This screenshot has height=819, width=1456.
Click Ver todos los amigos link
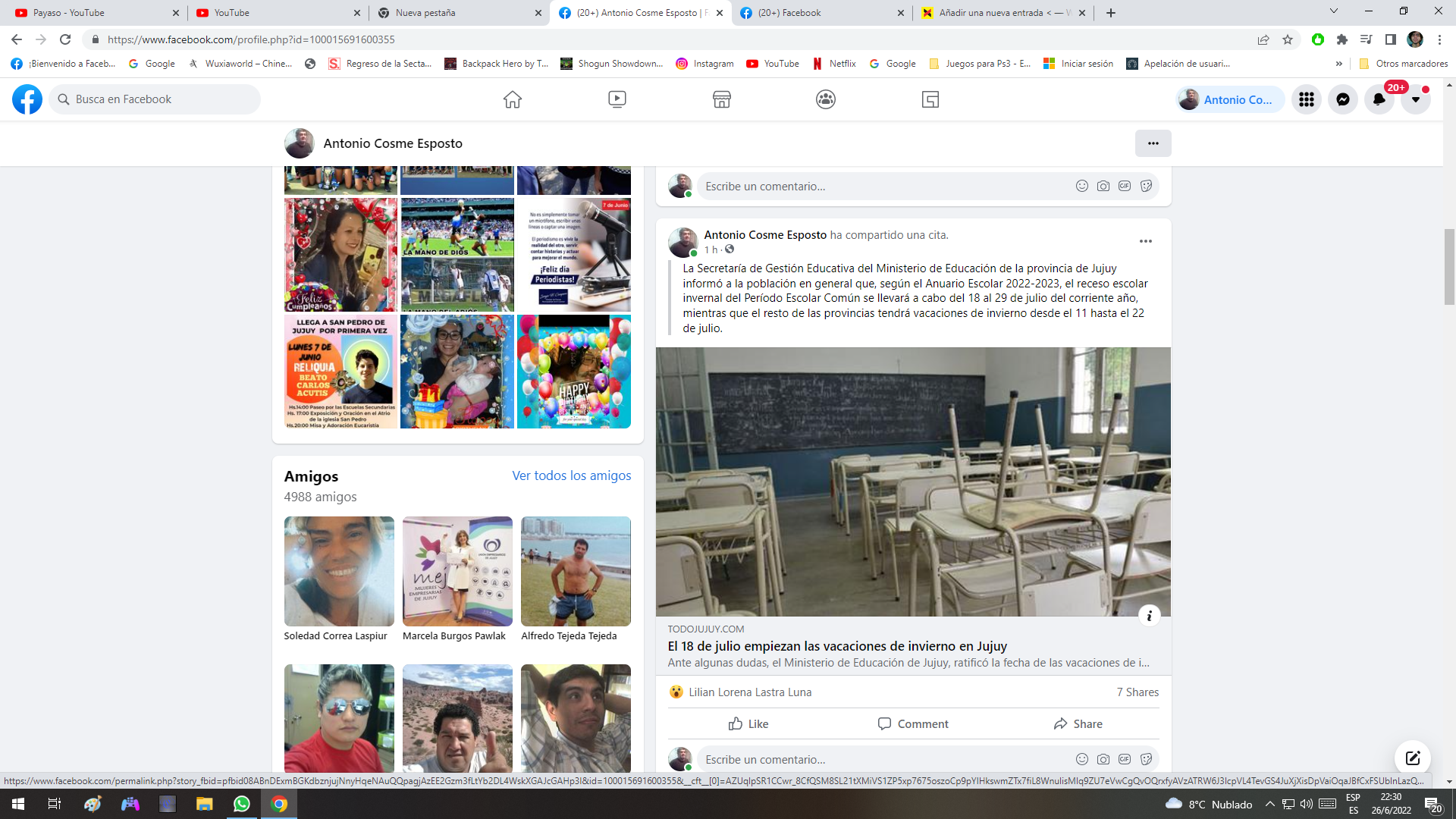click(x=571, y=475)
